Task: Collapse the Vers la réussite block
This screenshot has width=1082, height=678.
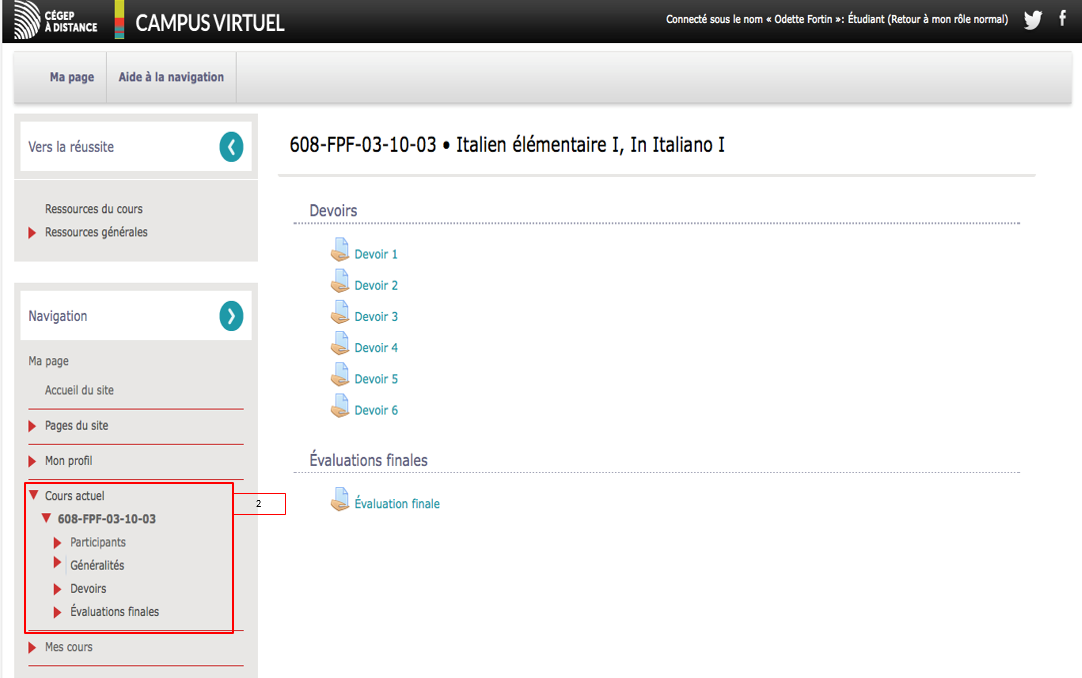Action: pyautogui.click(x=231, y=147)
